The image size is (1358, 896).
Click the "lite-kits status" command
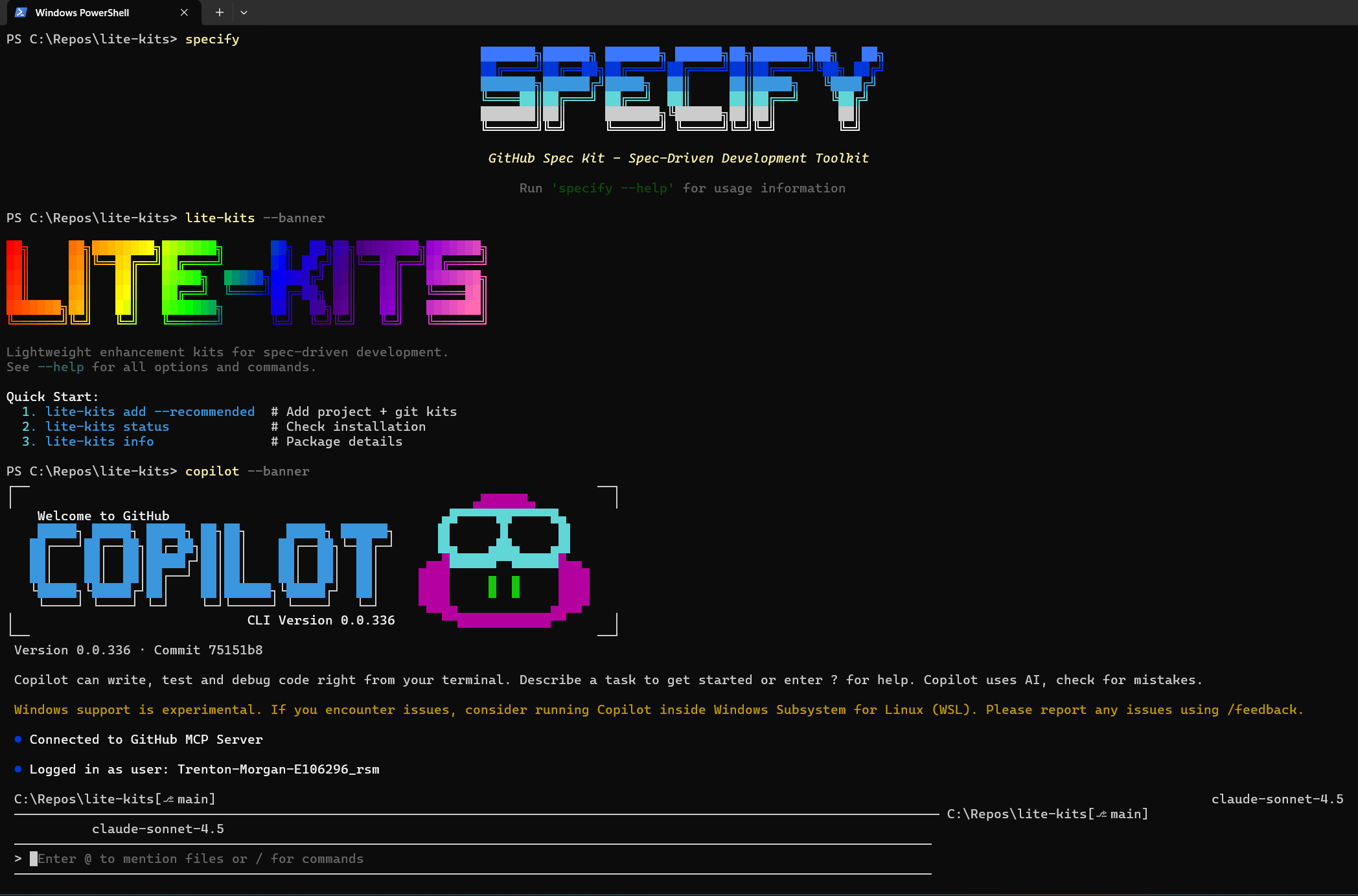tap(108, 426)
